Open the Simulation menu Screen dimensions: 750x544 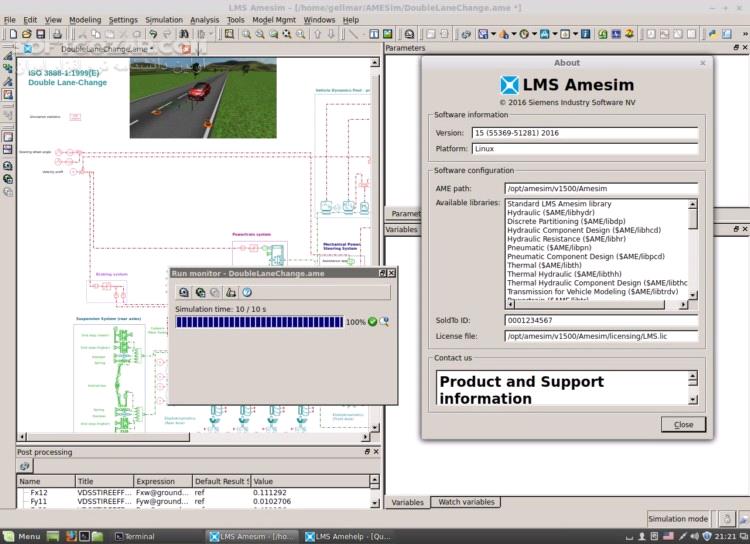[x=164, y=20]
